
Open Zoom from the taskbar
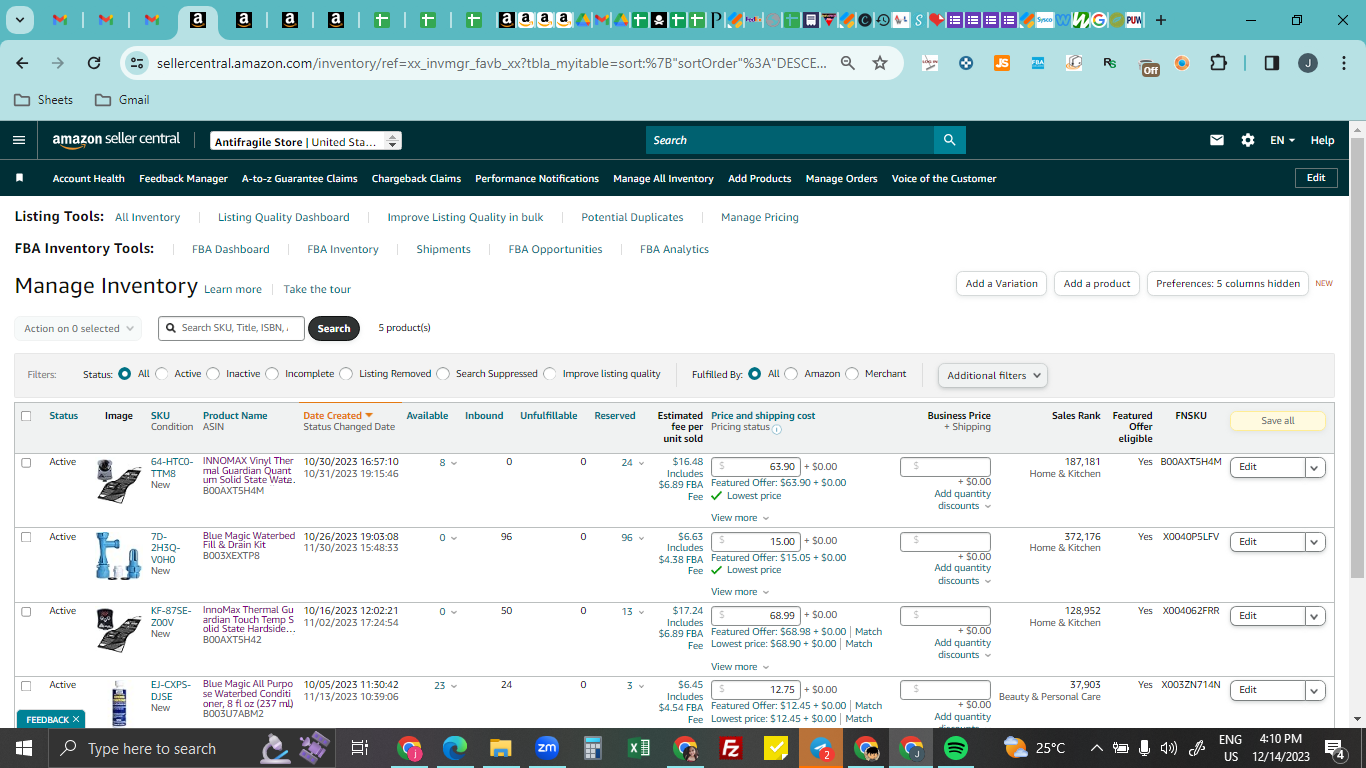547,748
